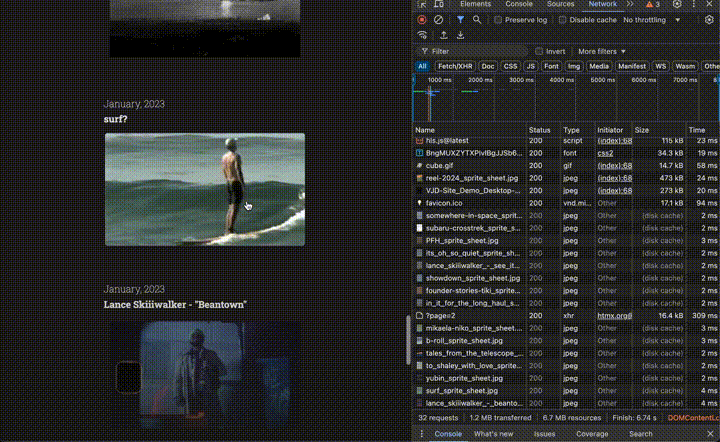Click the htmx.org initiator link
720x442 pixels.
614,315
